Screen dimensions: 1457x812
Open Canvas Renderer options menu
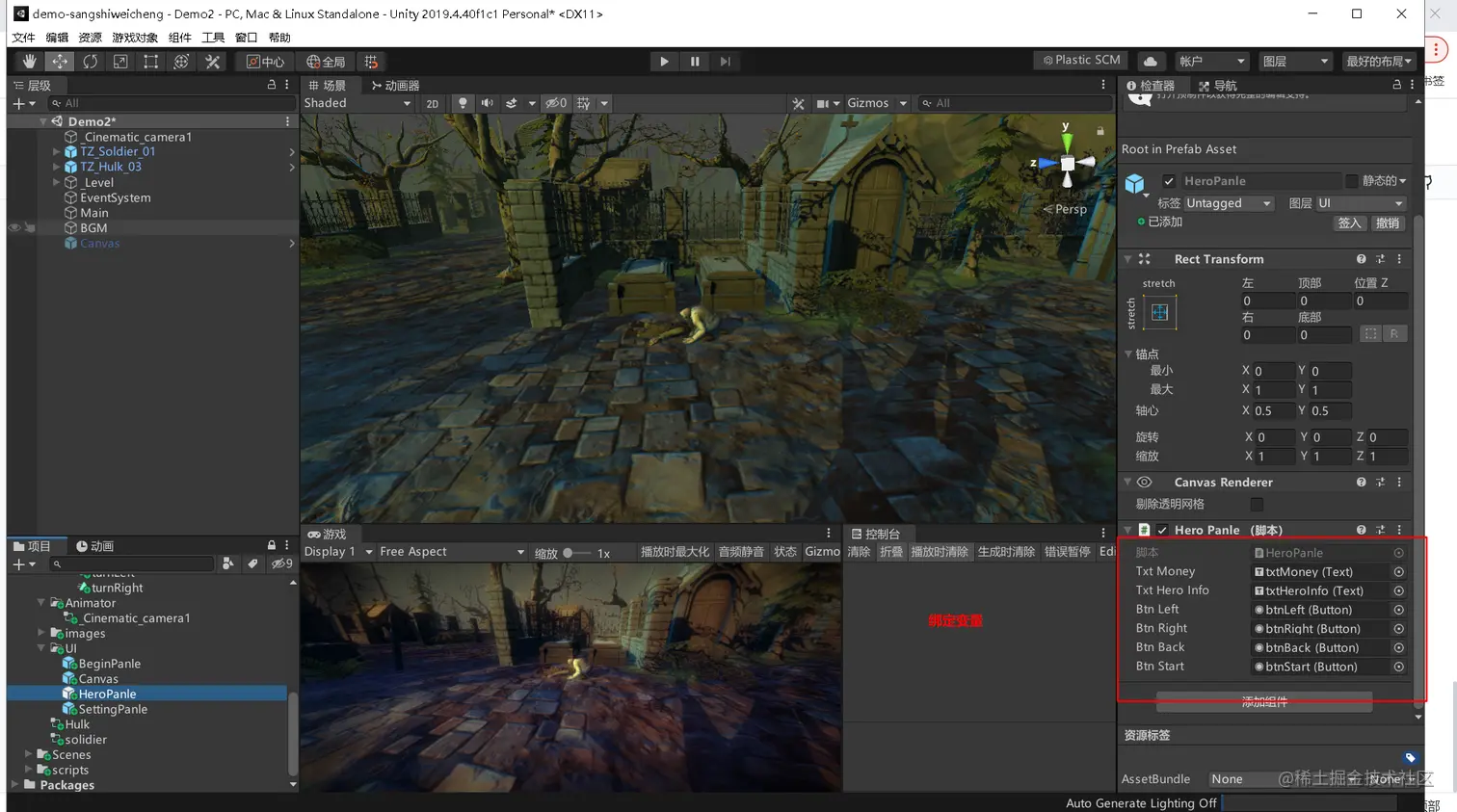coord(1399,482)
